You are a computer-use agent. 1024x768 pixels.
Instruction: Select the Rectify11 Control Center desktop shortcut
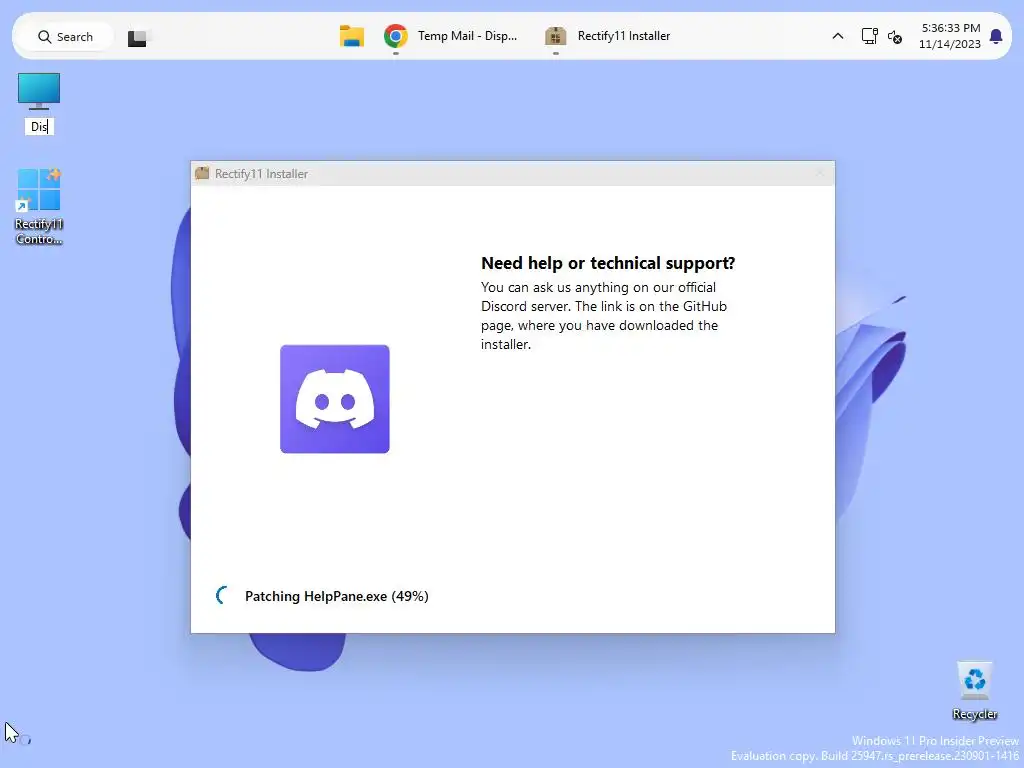(x=39, y=206)
